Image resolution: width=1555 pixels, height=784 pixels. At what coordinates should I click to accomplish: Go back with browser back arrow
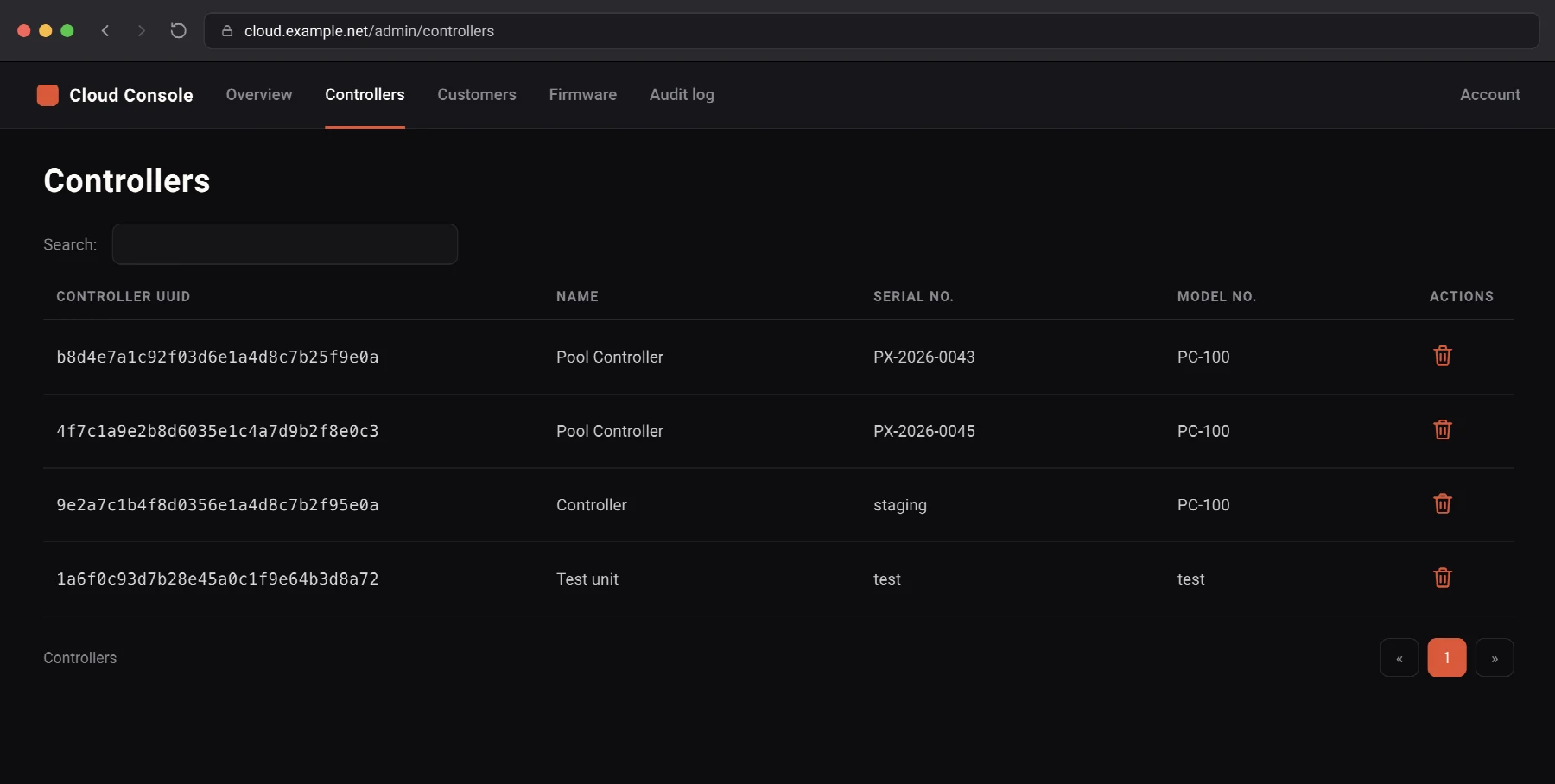tap(105, 31)
